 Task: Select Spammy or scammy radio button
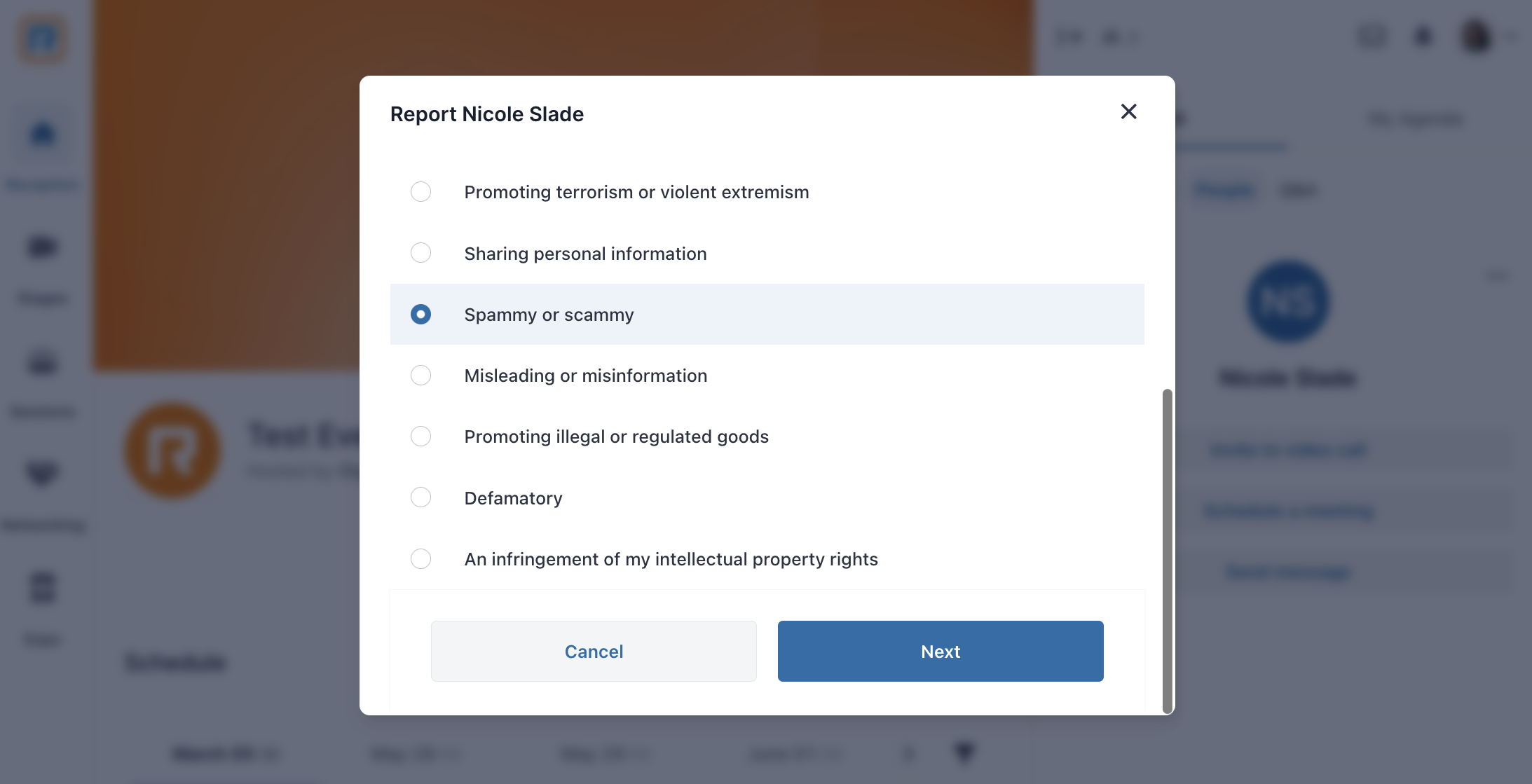[x=420, y=314]
